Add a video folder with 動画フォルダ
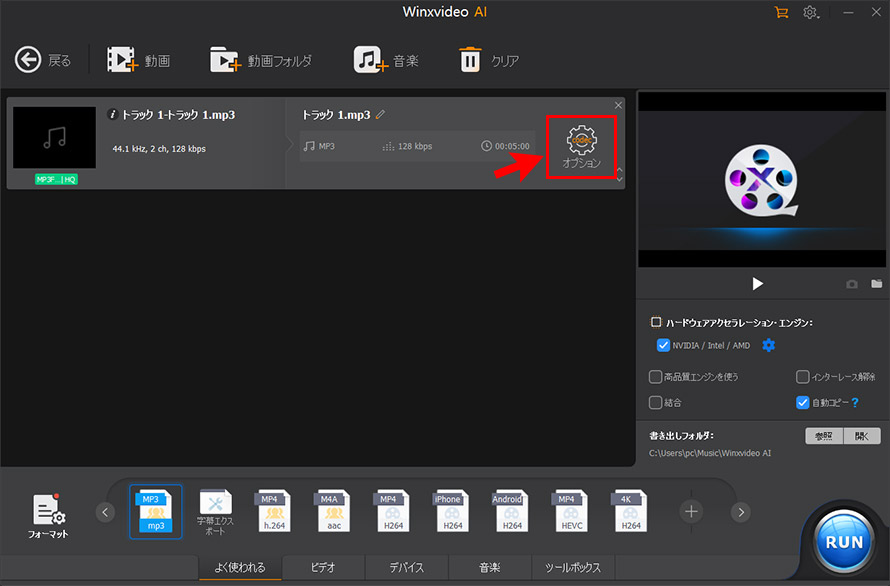The width and height of the screenshot is (890, 586). point(261,60)
